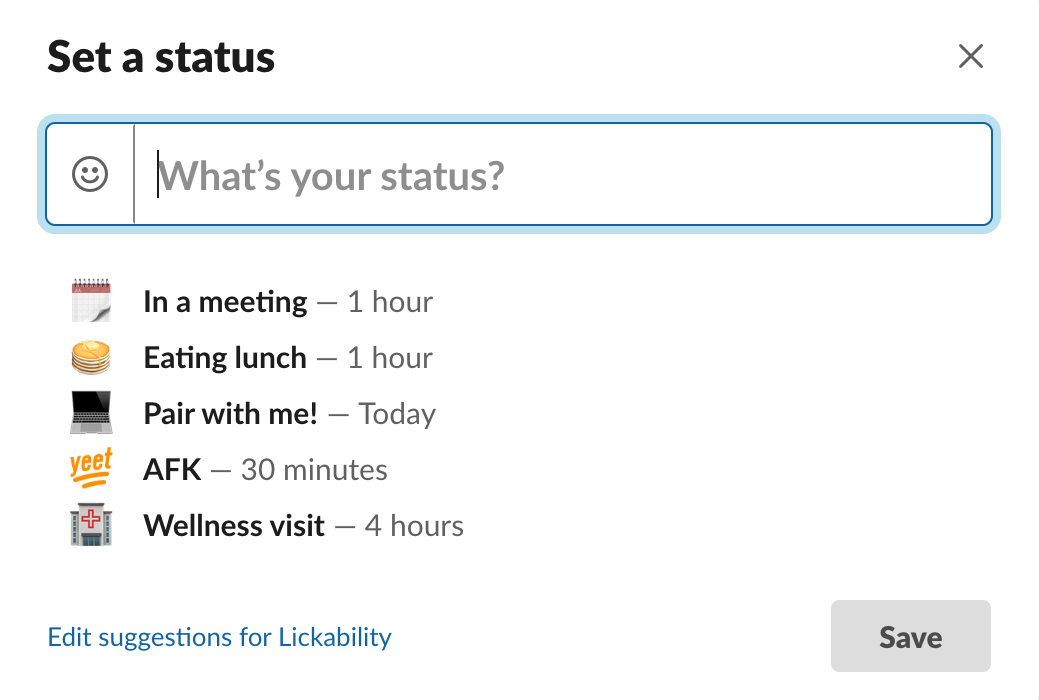Click the laptop emoji beside Pair with me
This screenshot has height=700, width=1039.
(91, 413)
